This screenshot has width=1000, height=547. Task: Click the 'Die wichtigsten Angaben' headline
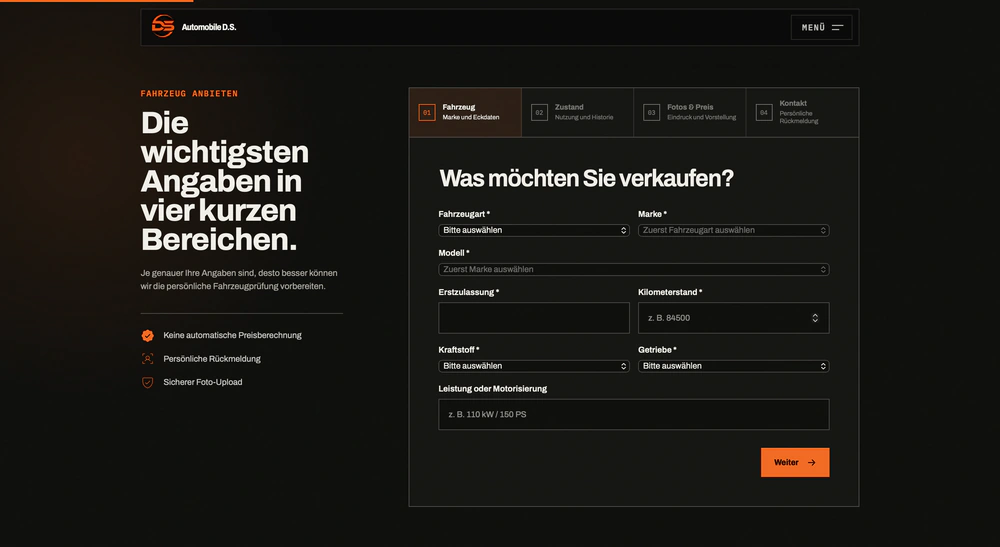click(x=224, y=181)
